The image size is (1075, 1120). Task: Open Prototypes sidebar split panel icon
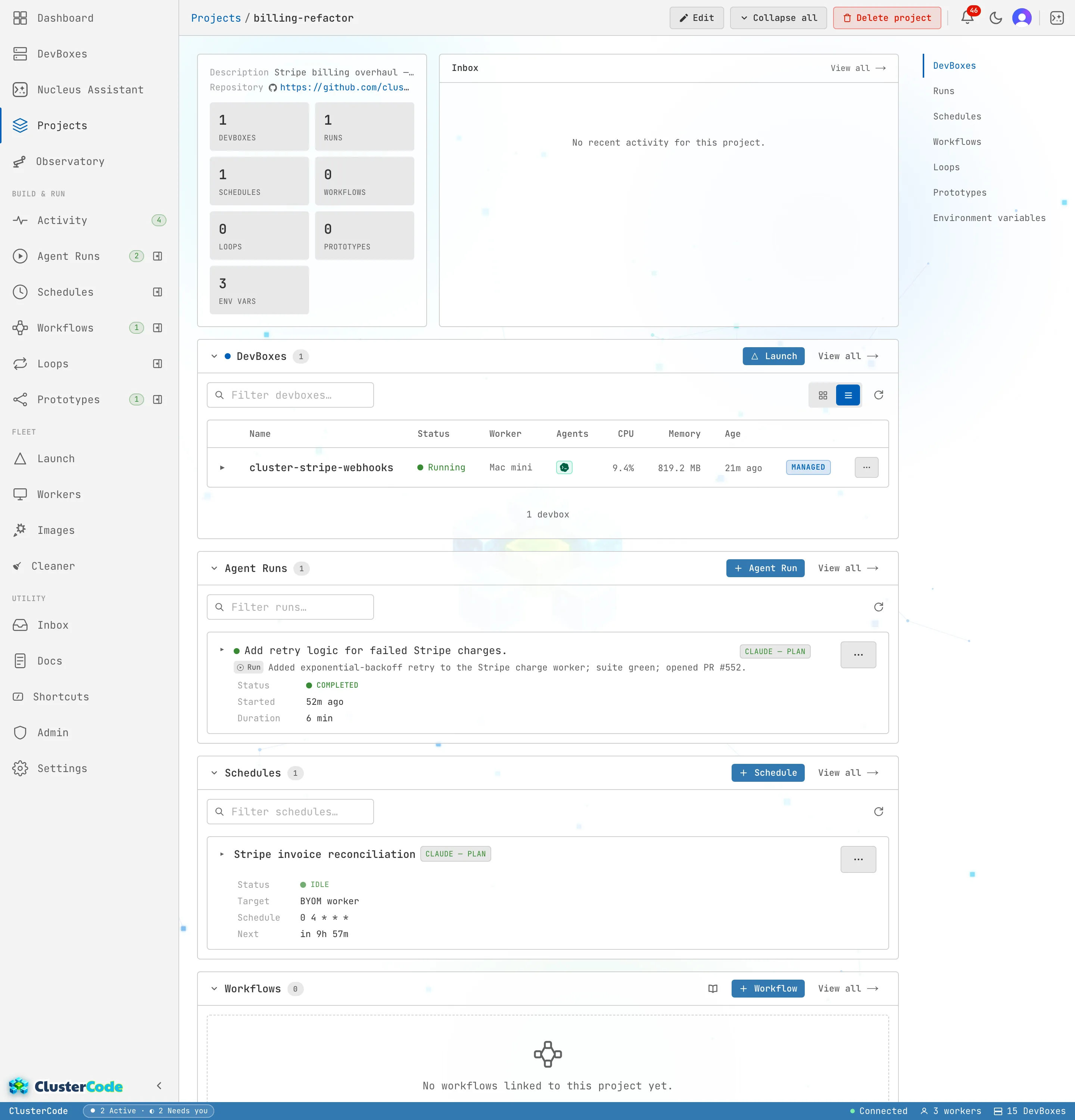click(158, 399)
